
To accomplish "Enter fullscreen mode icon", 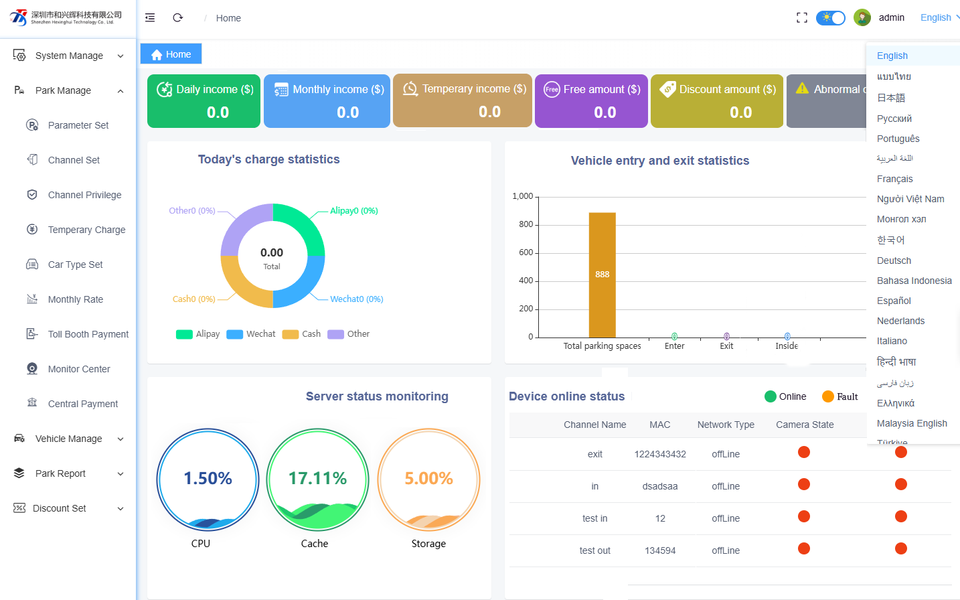I will [x=801, y=18].
